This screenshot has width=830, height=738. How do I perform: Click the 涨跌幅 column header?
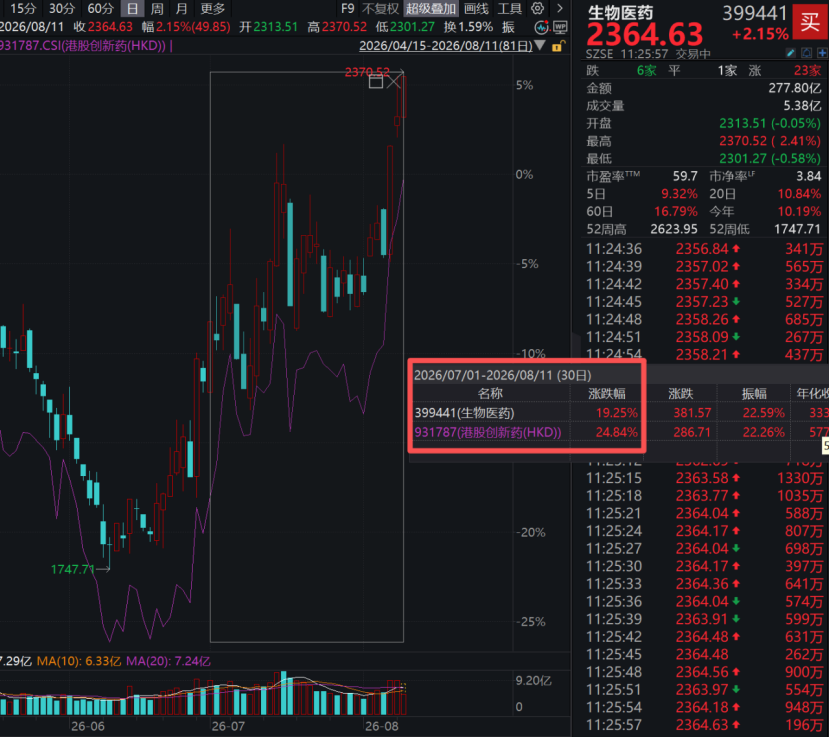click(x=607, y=393)
